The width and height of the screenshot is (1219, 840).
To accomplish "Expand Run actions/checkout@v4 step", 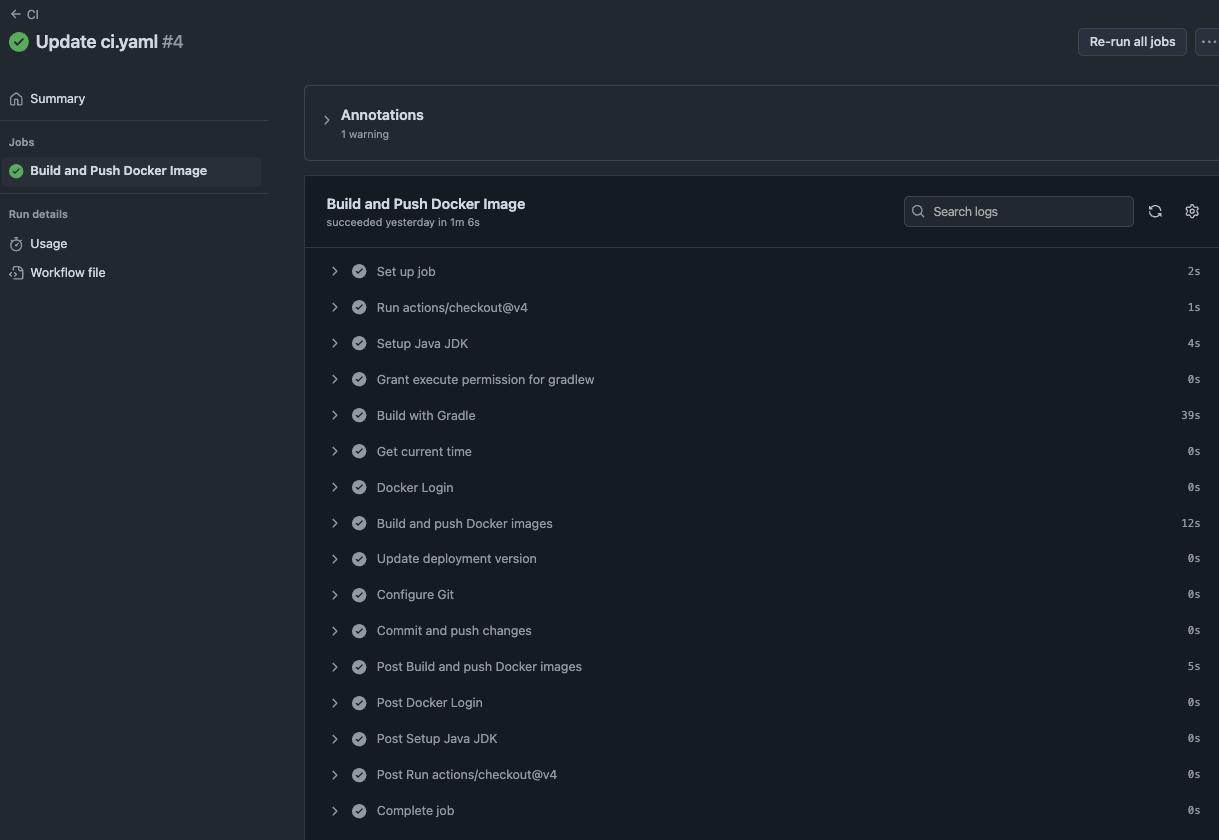I will tap(335, 307).
